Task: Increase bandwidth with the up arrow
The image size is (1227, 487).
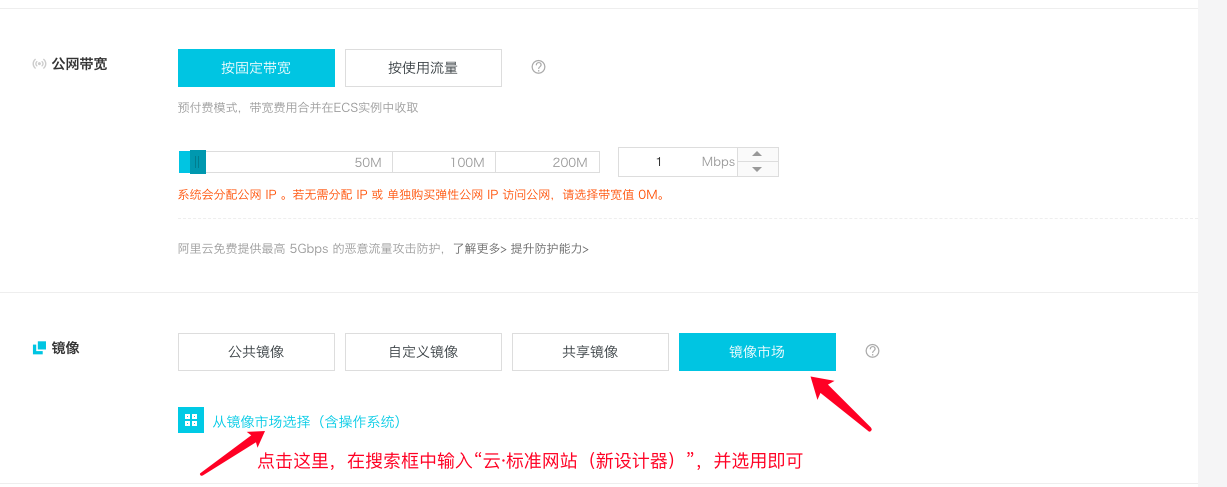Action: tap(758, 154)
